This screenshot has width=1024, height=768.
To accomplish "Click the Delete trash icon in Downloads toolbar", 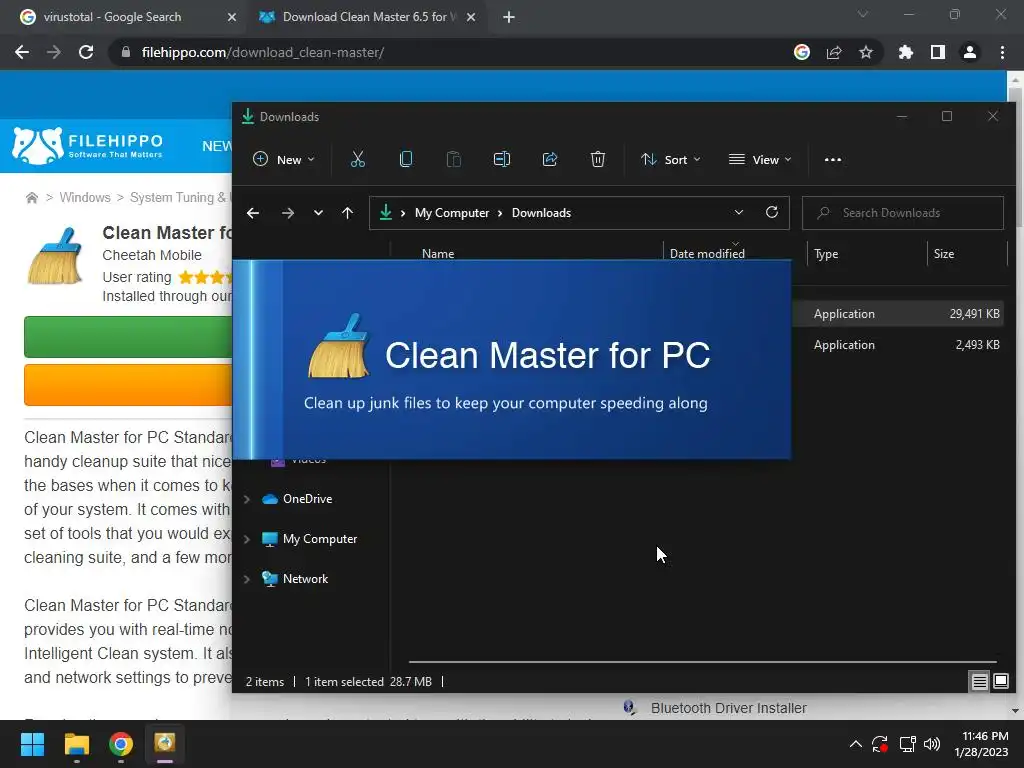I will click(x=598, y=159).
